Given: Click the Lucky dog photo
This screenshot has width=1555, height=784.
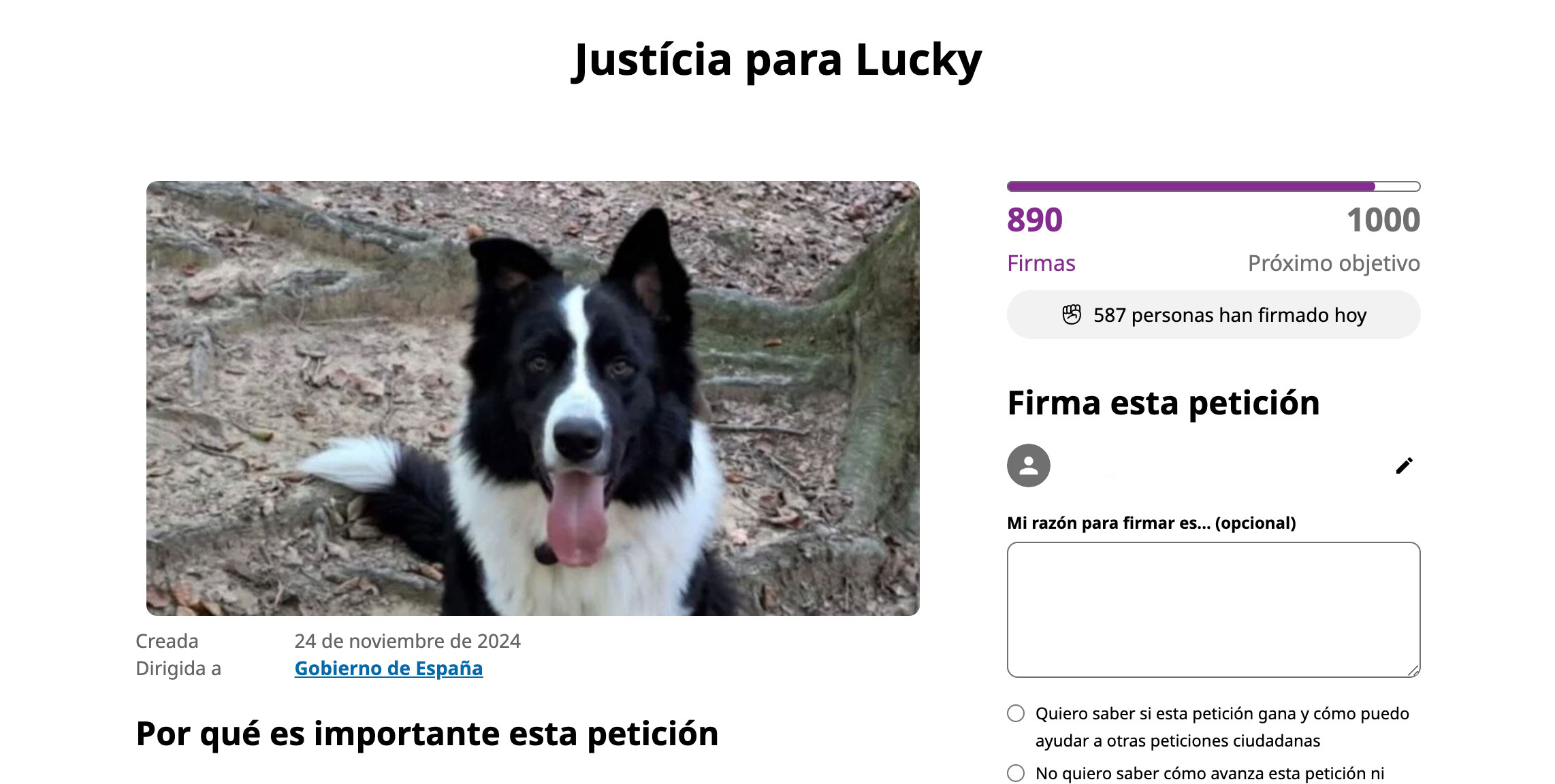Looking at the screenshot, I should (533, 398).
